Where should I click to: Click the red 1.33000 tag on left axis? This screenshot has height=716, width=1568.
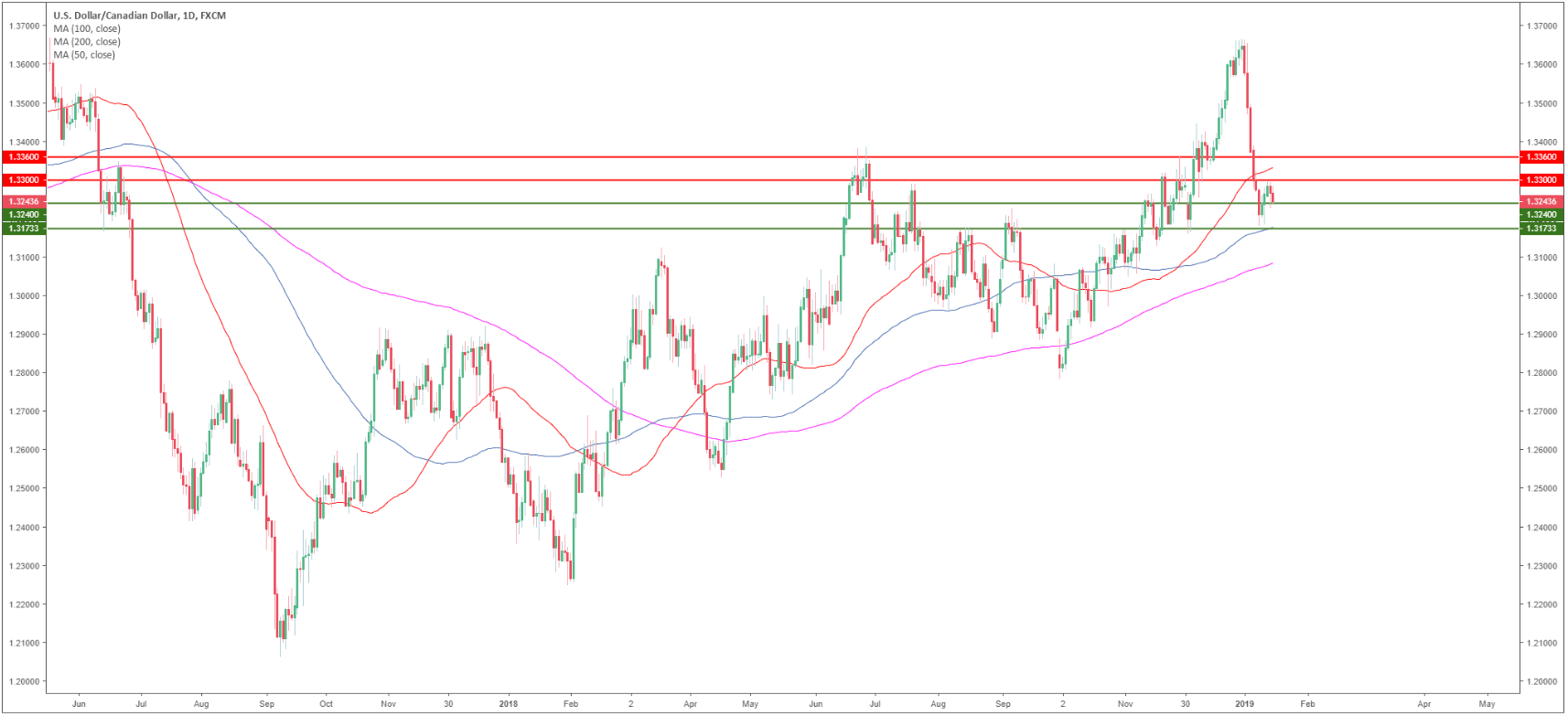tap(24, 180)
